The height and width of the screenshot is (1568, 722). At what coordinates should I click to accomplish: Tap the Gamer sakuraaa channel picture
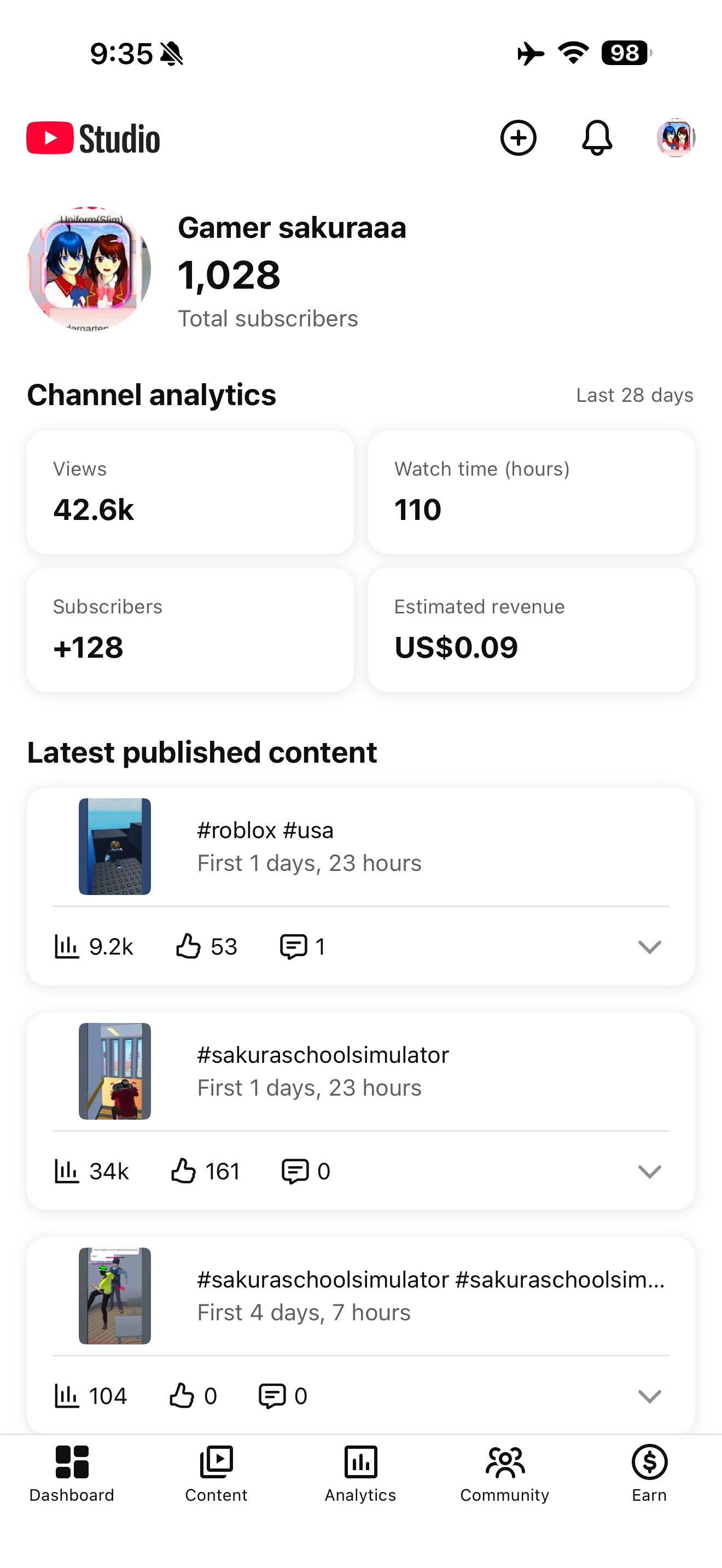(x=89, y=268)
